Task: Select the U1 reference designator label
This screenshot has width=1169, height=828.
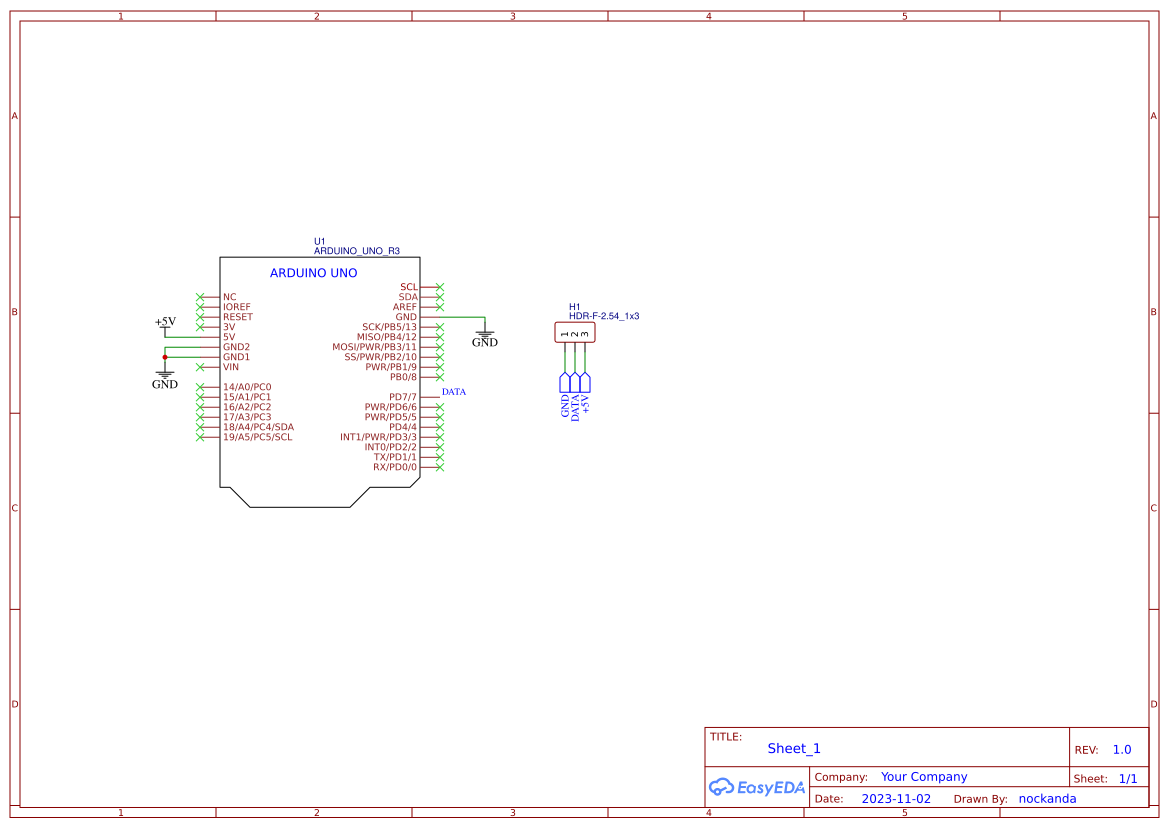Action: click(319, 240)
